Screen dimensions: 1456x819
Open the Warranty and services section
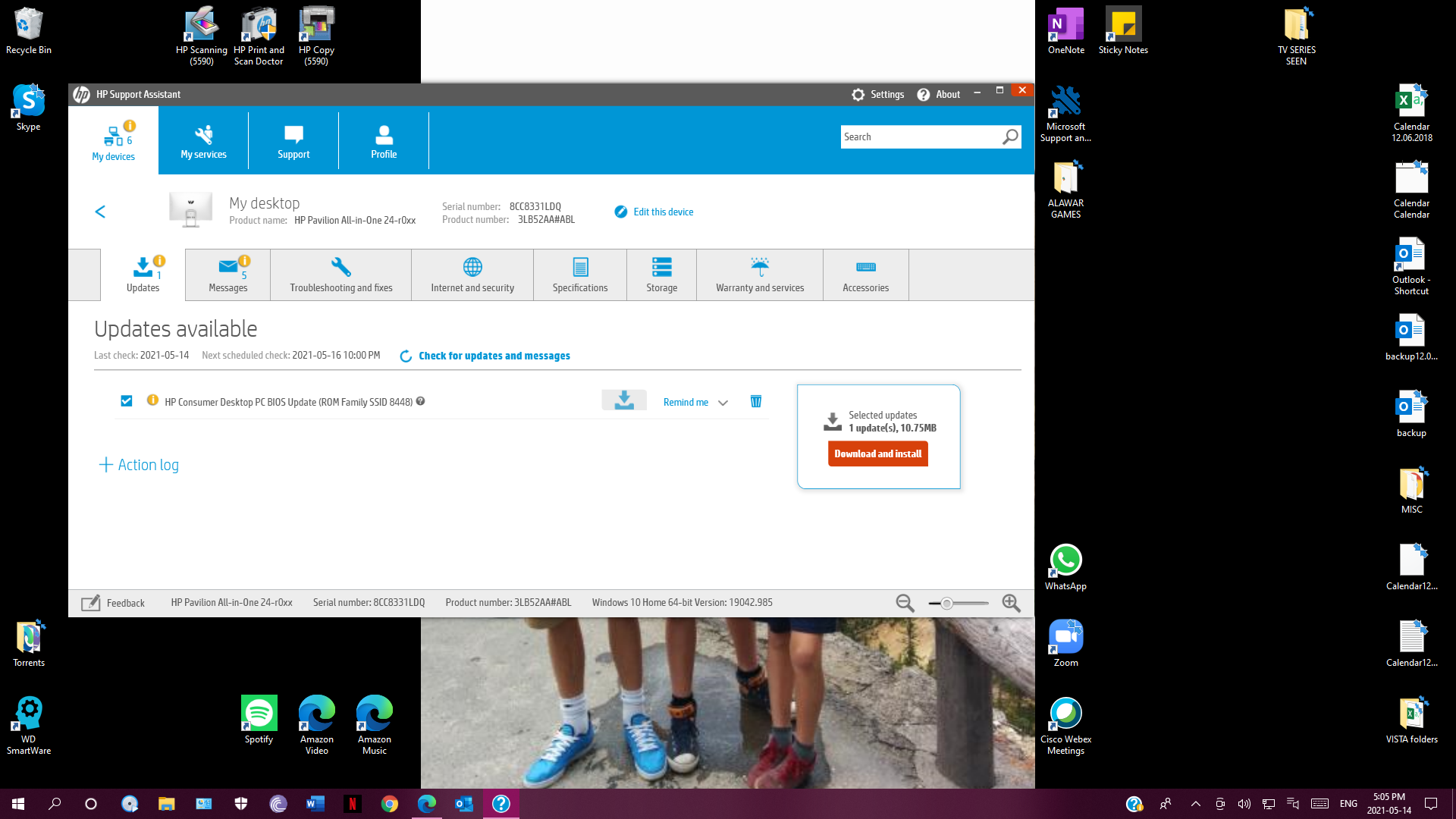tap(759, 275)
